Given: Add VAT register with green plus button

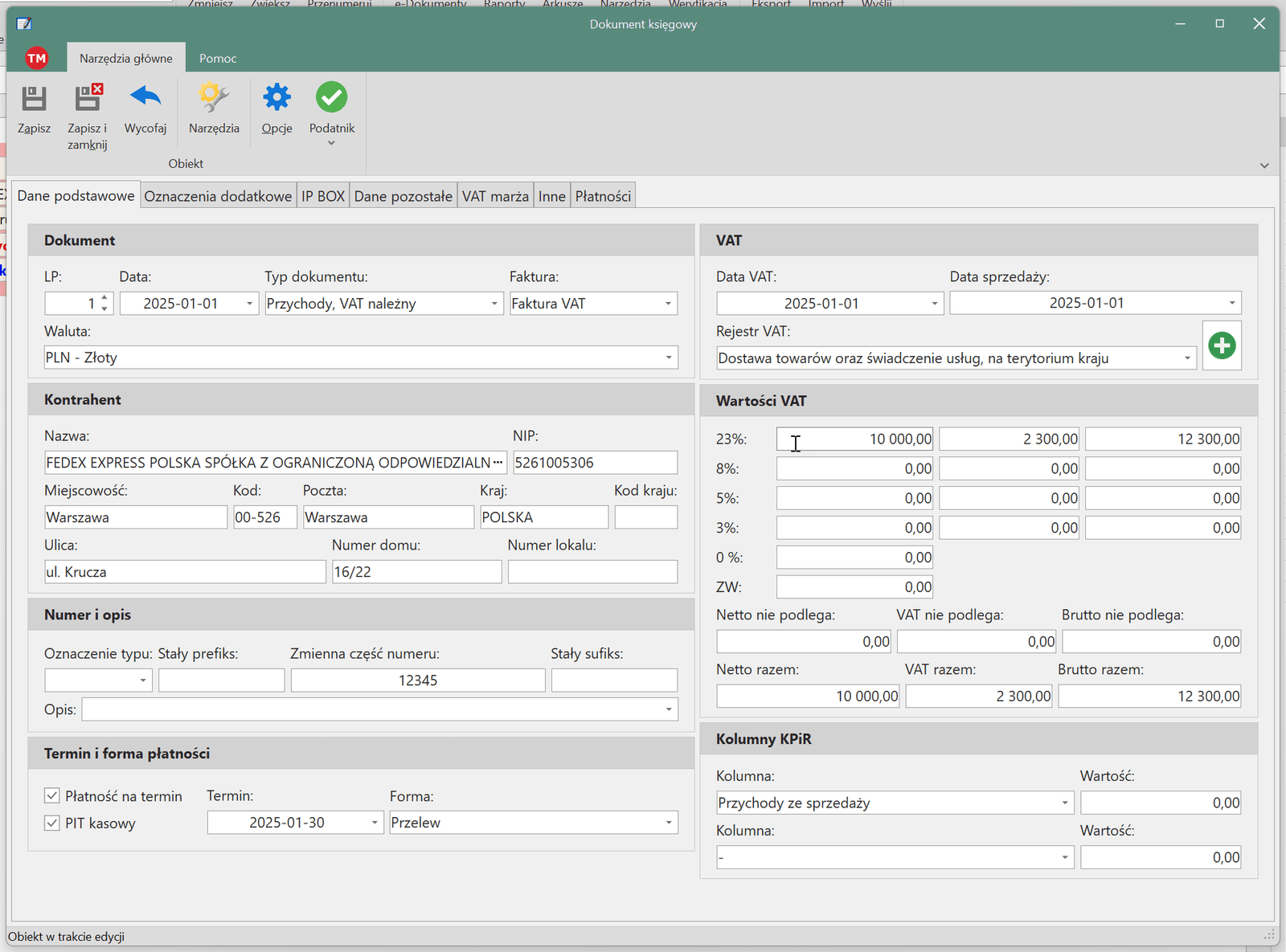Looking at the screenshot, I should click(x=1222, y=345).
